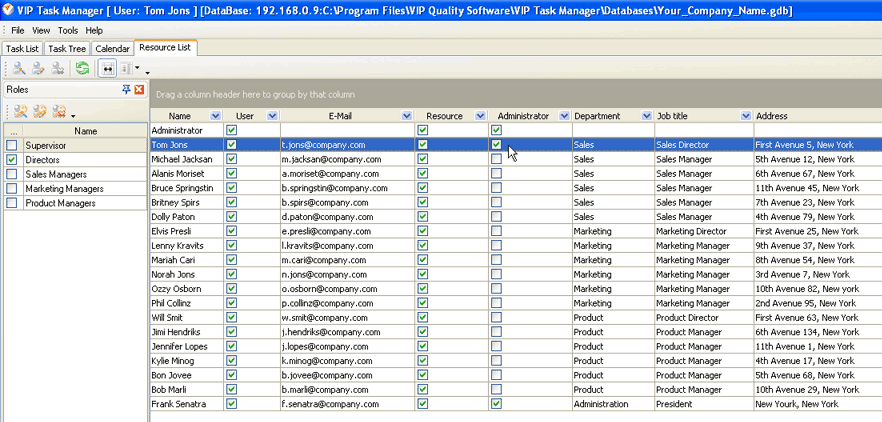
Task: Uncheck the Directors role checkbox
Action: pyautogui.click(x=11, y=159)
